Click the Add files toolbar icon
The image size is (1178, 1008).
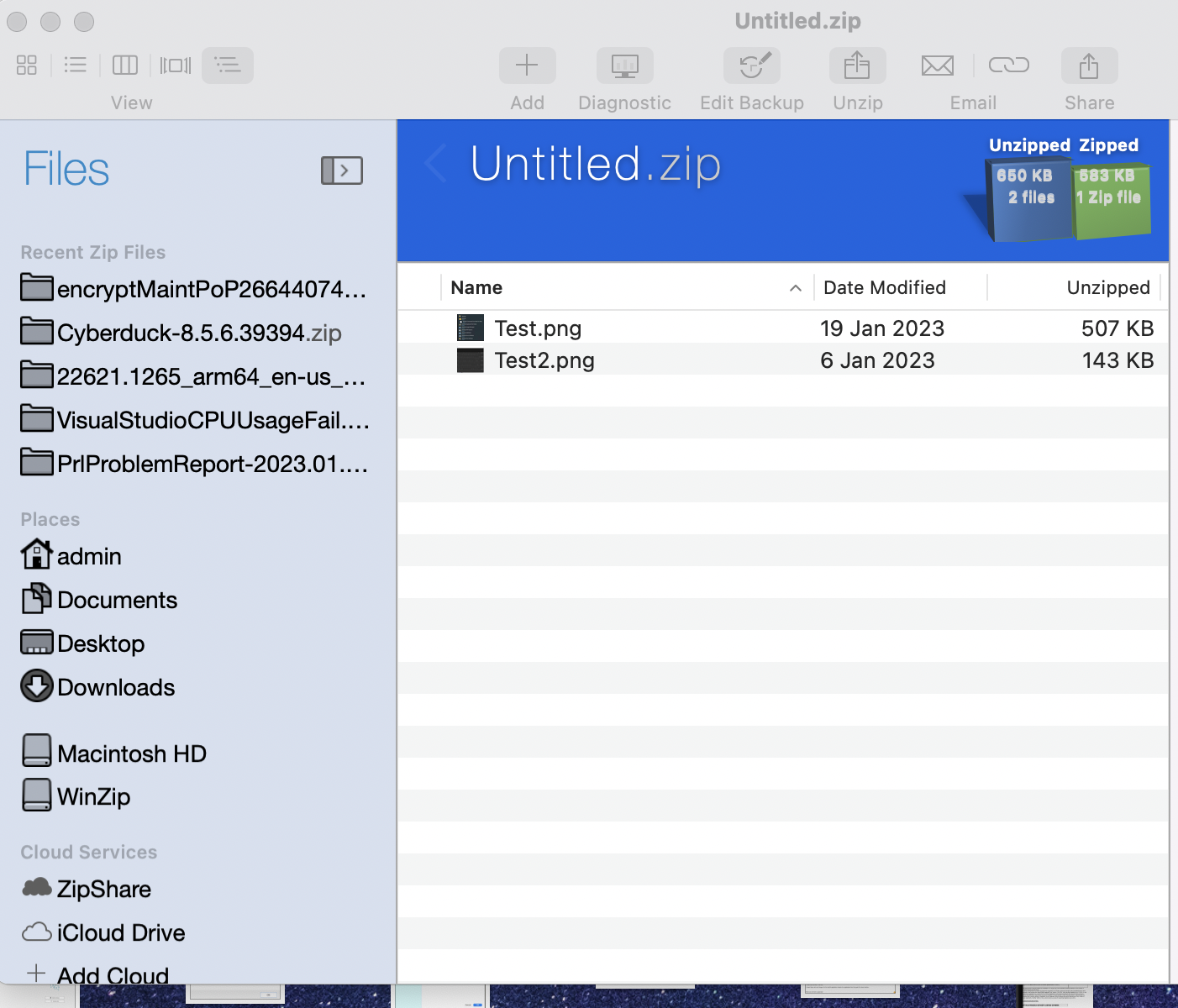[527, 66]
